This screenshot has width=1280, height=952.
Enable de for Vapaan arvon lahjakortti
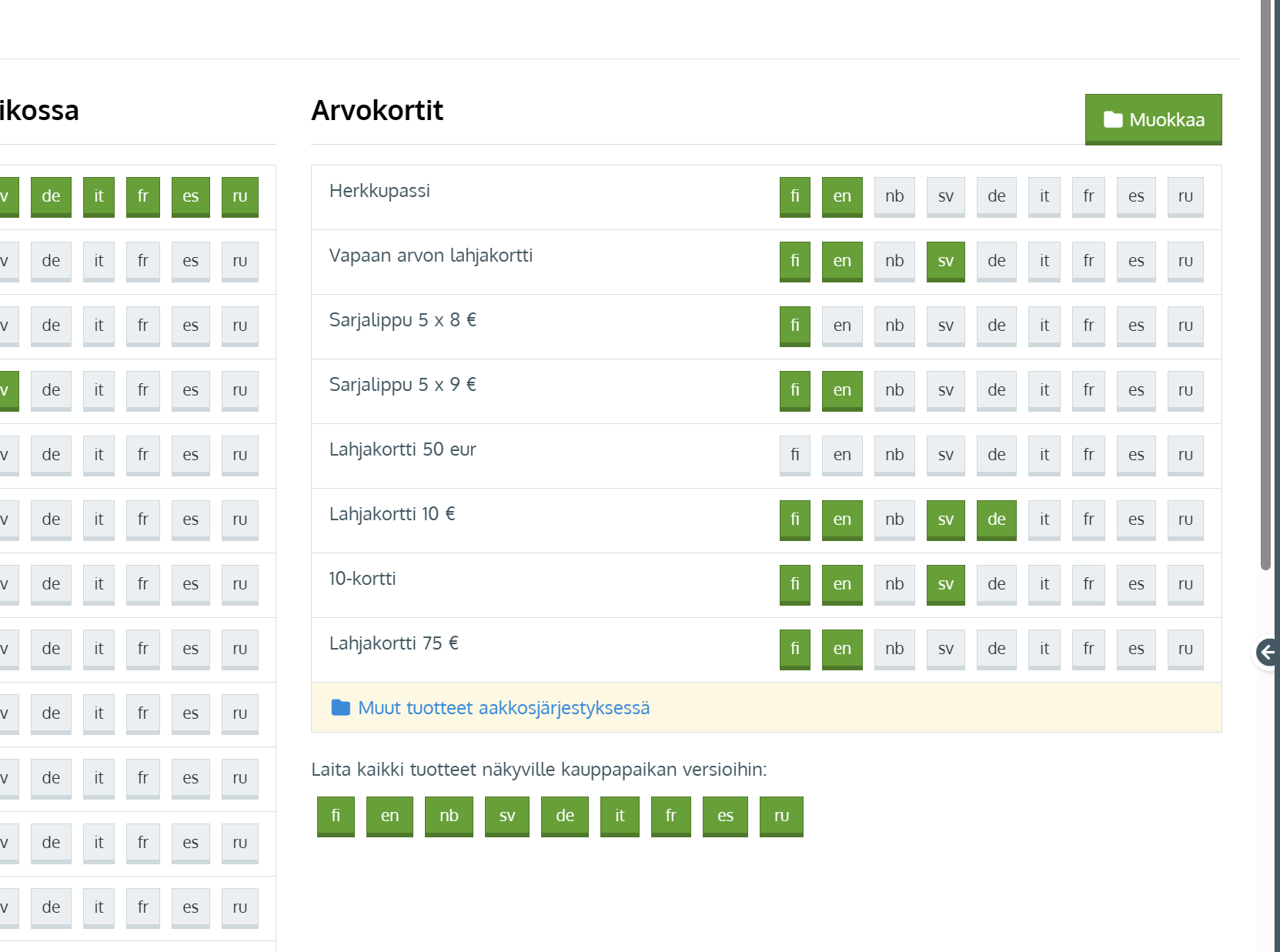(997, 262)
